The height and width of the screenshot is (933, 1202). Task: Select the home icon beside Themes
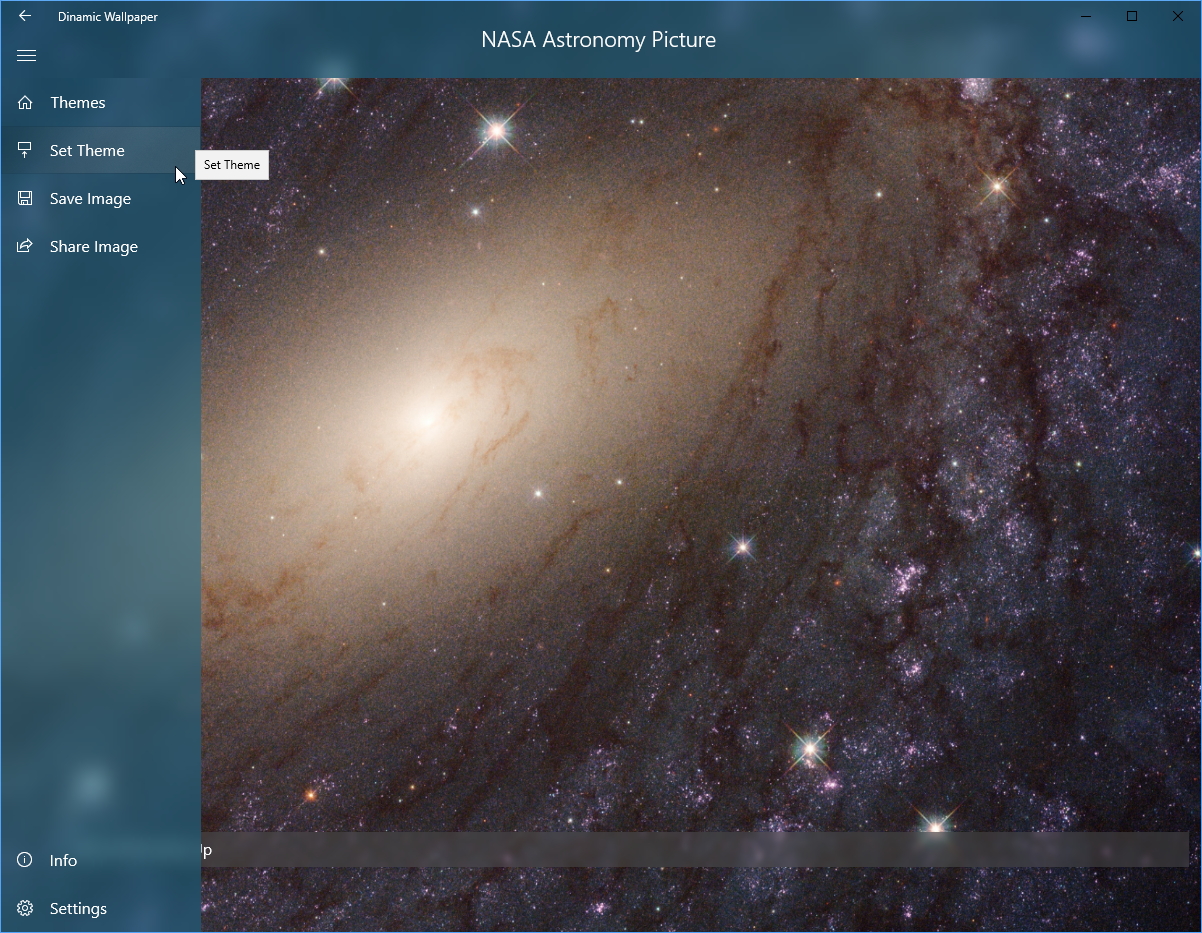[x=24, y=102]
